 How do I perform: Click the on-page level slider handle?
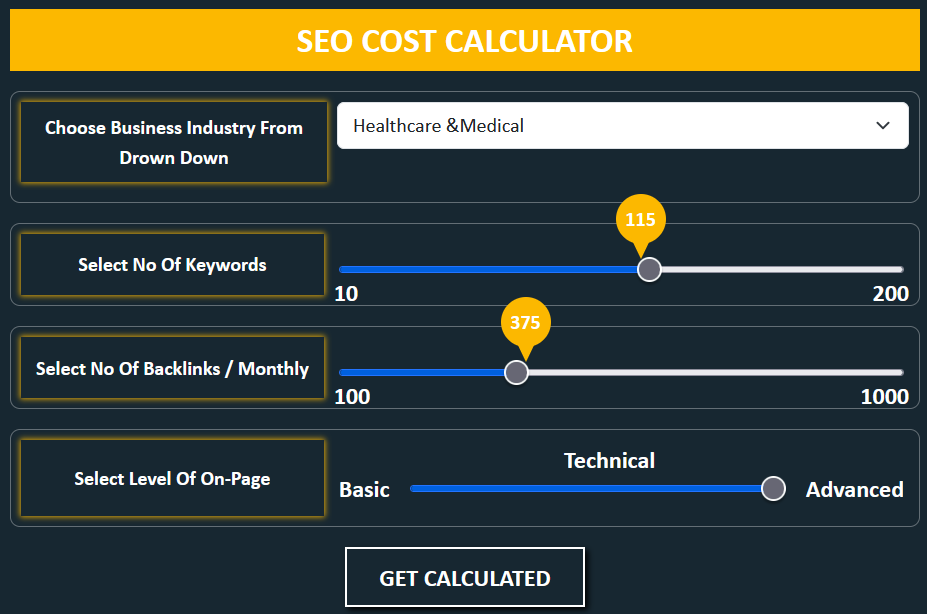pos(773,488)
